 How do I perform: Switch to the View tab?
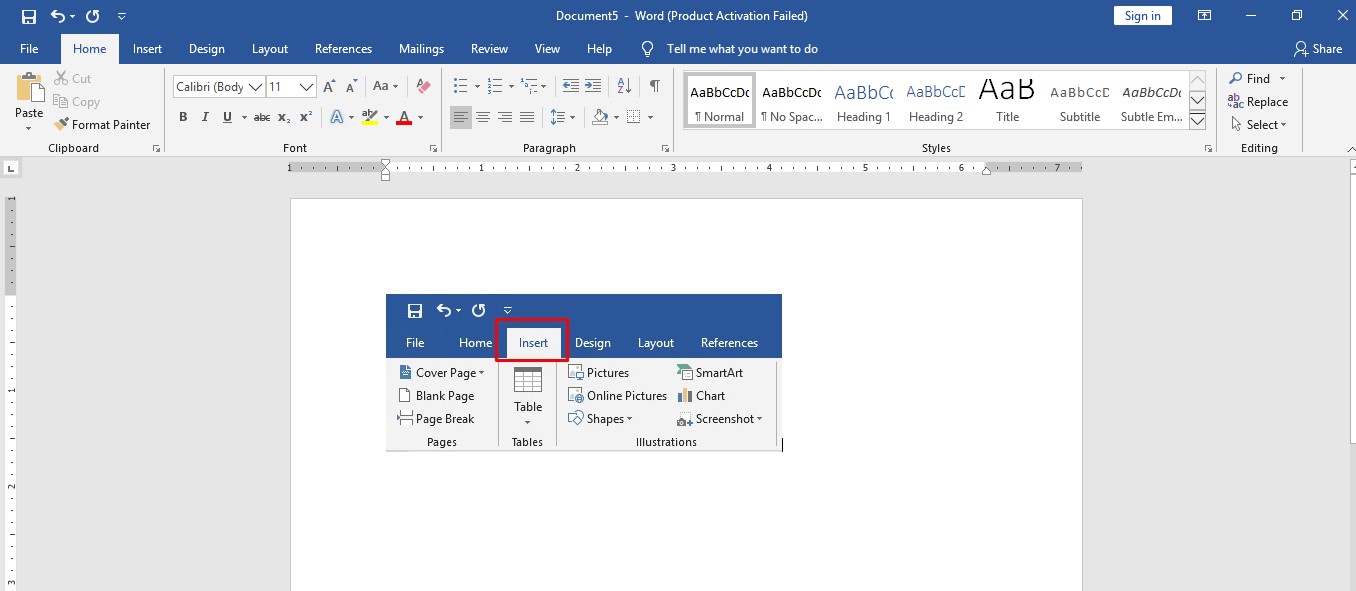coord(547,49)
